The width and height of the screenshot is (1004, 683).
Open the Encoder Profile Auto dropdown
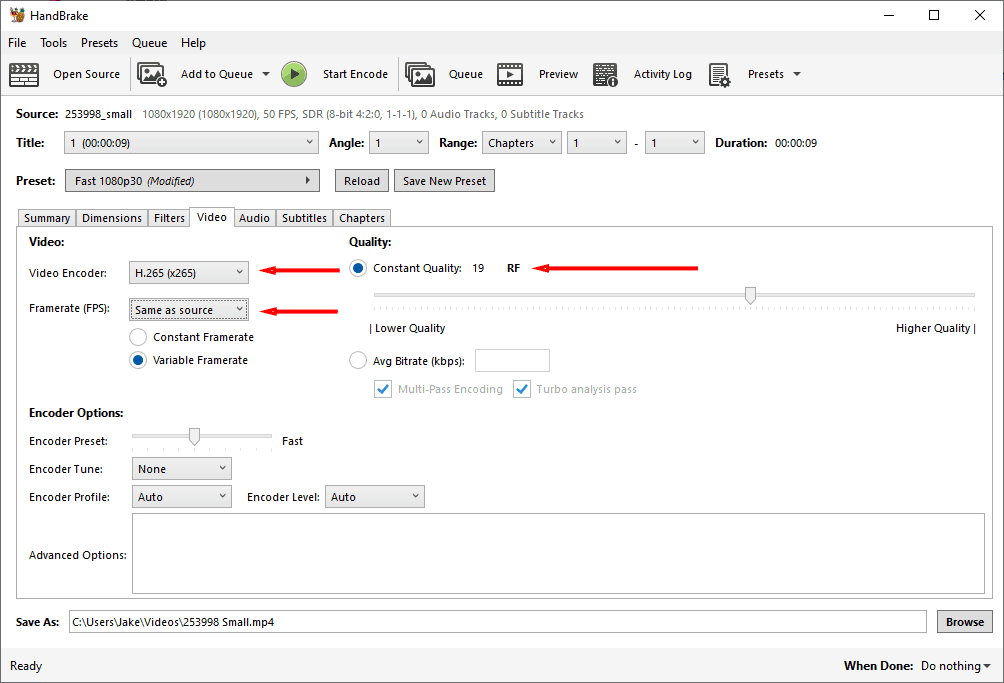coord(182,497)
